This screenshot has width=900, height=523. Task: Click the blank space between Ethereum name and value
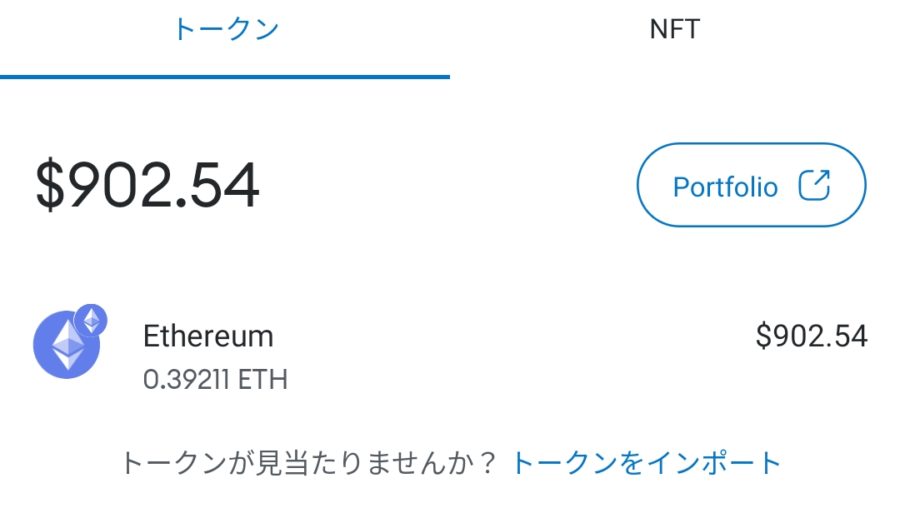tap(510, 340)
